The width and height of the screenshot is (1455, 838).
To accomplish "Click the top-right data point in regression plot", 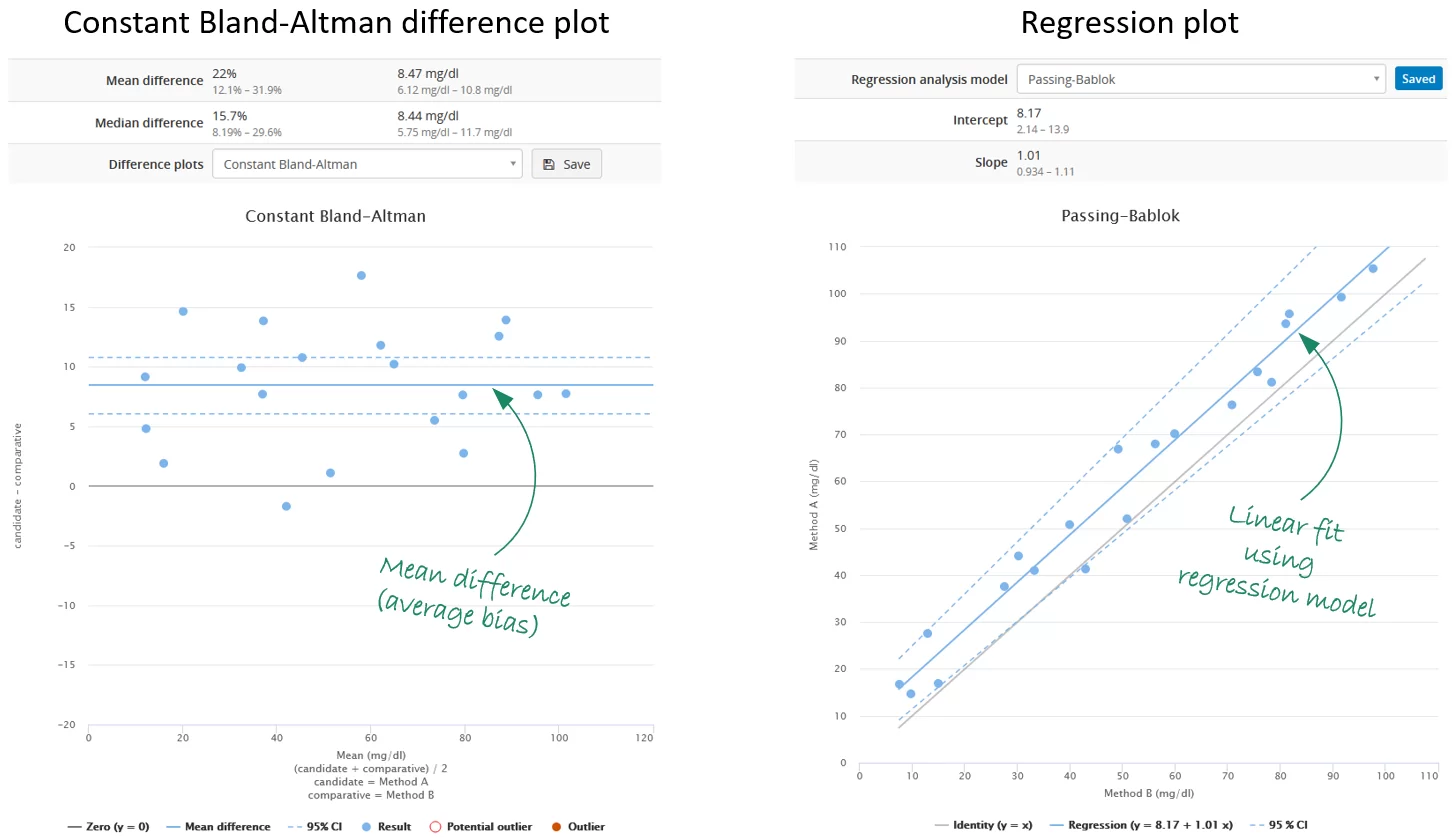I will point(1373,268).
